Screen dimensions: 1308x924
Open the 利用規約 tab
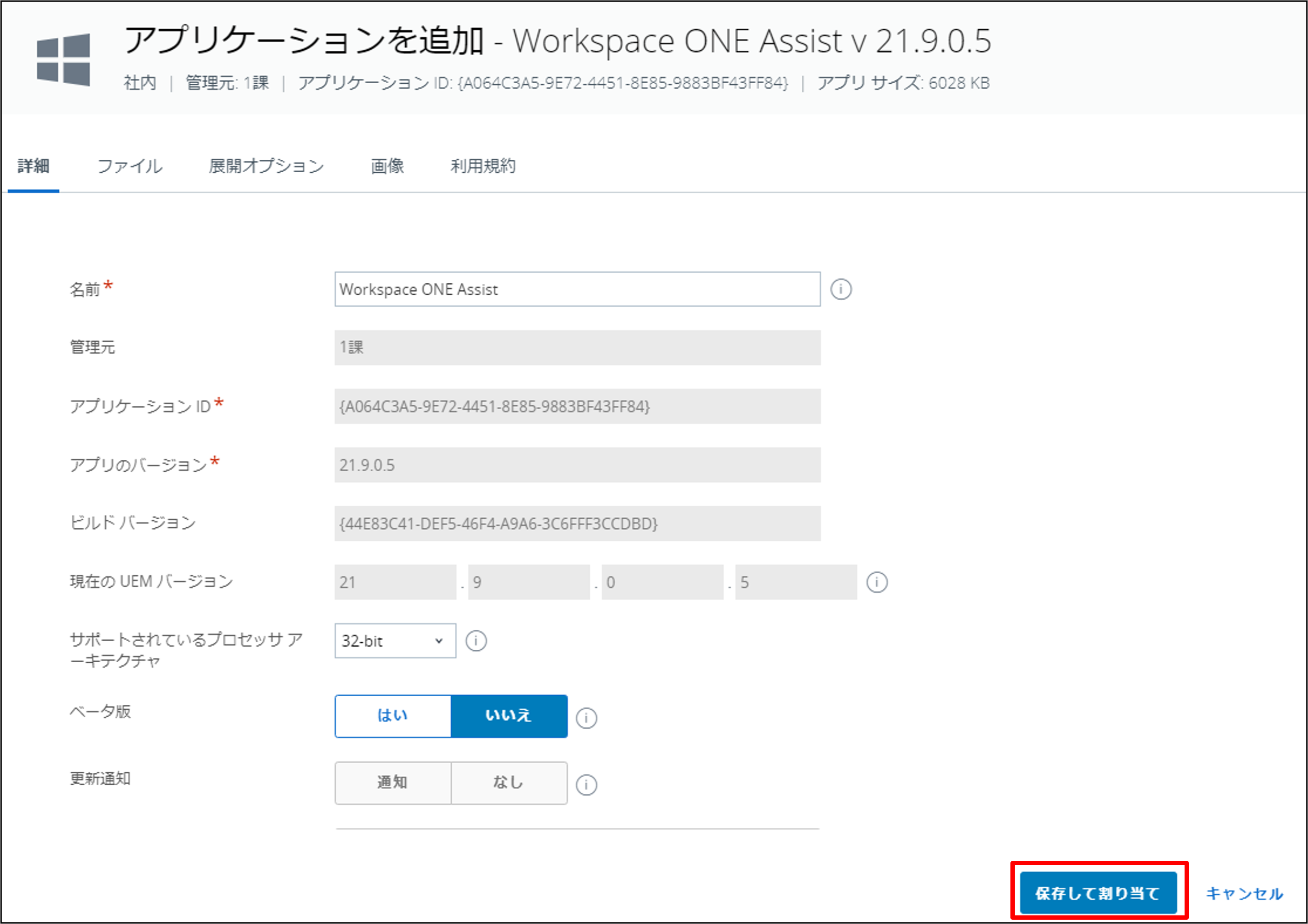pyautogui.click(x=483, y=167)
